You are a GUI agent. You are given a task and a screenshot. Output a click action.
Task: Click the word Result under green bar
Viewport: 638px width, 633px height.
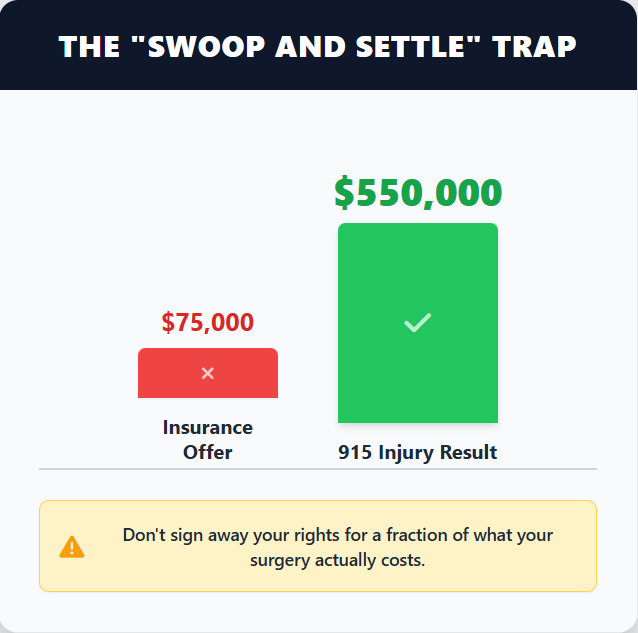pyautogui.click(x=465, y=452)
